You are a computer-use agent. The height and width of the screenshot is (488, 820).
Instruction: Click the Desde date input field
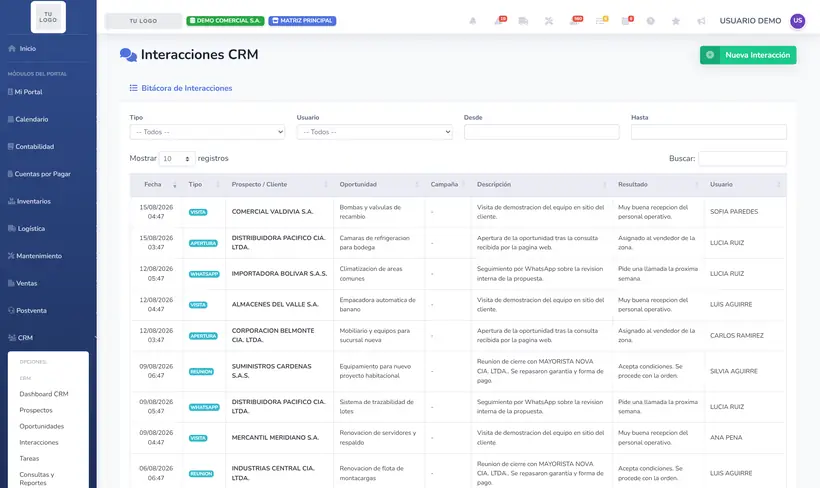[x=542, y=132]
